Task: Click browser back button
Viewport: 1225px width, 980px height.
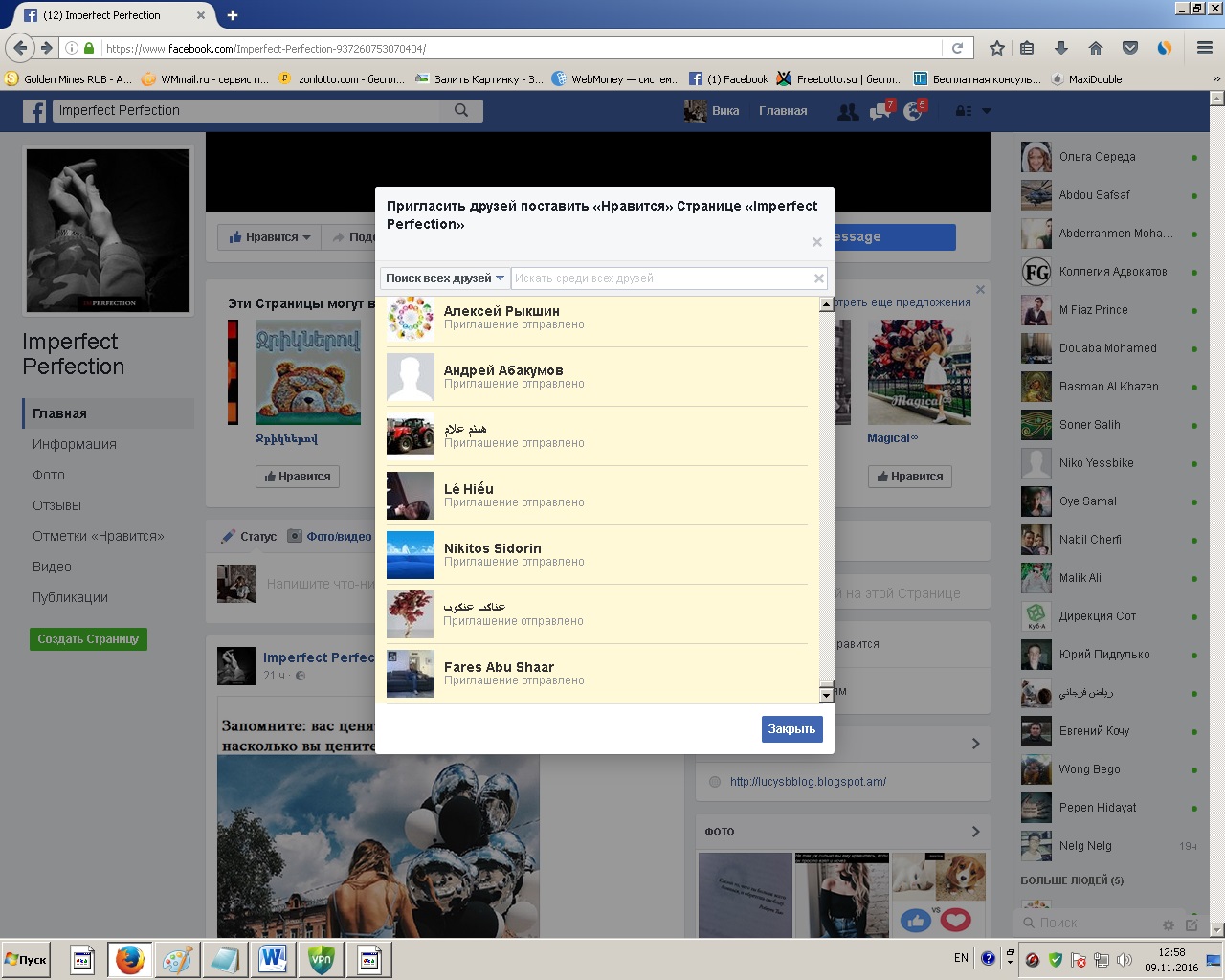Action: [21, 48]
